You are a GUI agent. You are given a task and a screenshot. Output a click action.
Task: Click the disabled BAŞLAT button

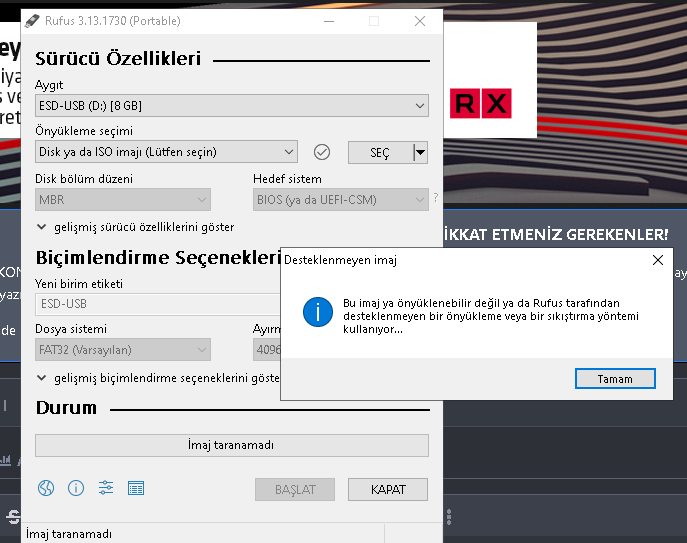[295, 490]
